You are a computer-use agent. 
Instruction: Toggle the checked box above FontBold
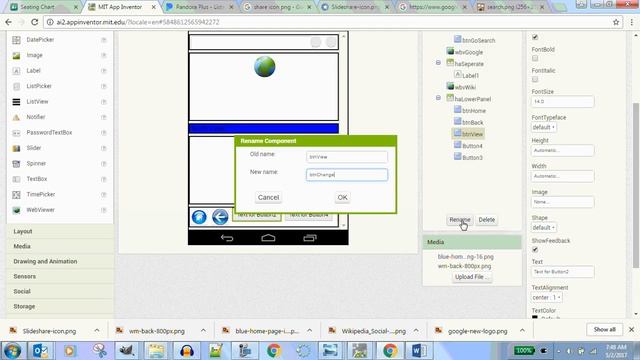click(x=535, y=37)
